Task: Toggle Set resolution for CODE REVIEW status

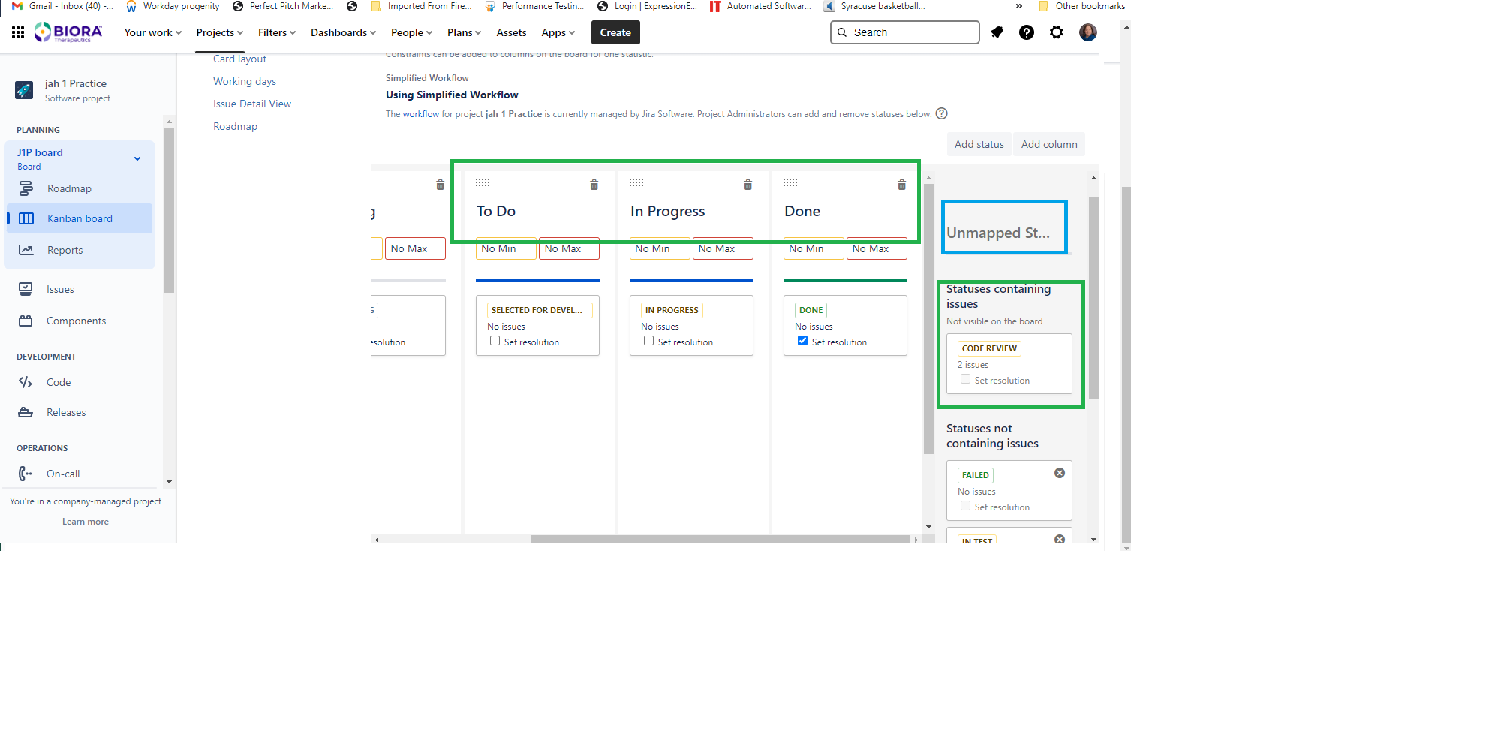Action: (x=965, y=380)
